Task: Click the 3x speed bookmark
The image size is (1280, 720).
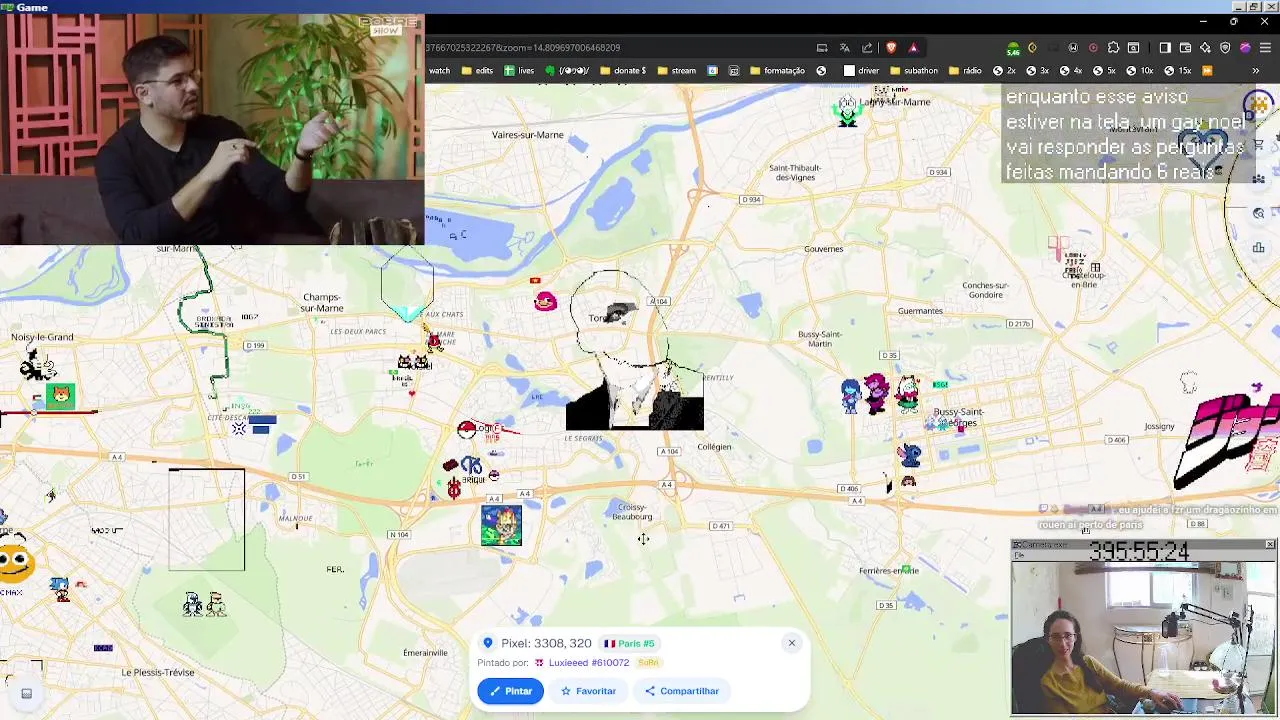Action: [x=1038, y=71]
